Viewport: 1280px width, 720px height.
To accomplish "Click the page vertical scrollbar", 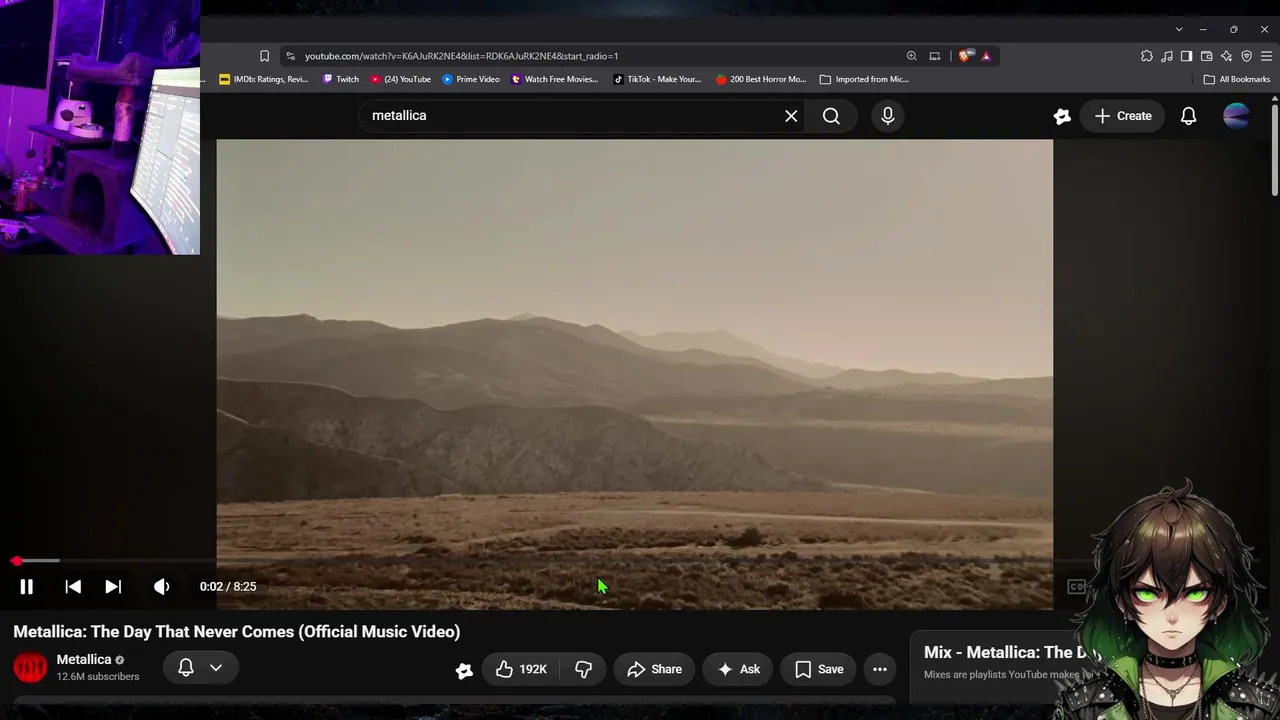I will point(1275,148).
